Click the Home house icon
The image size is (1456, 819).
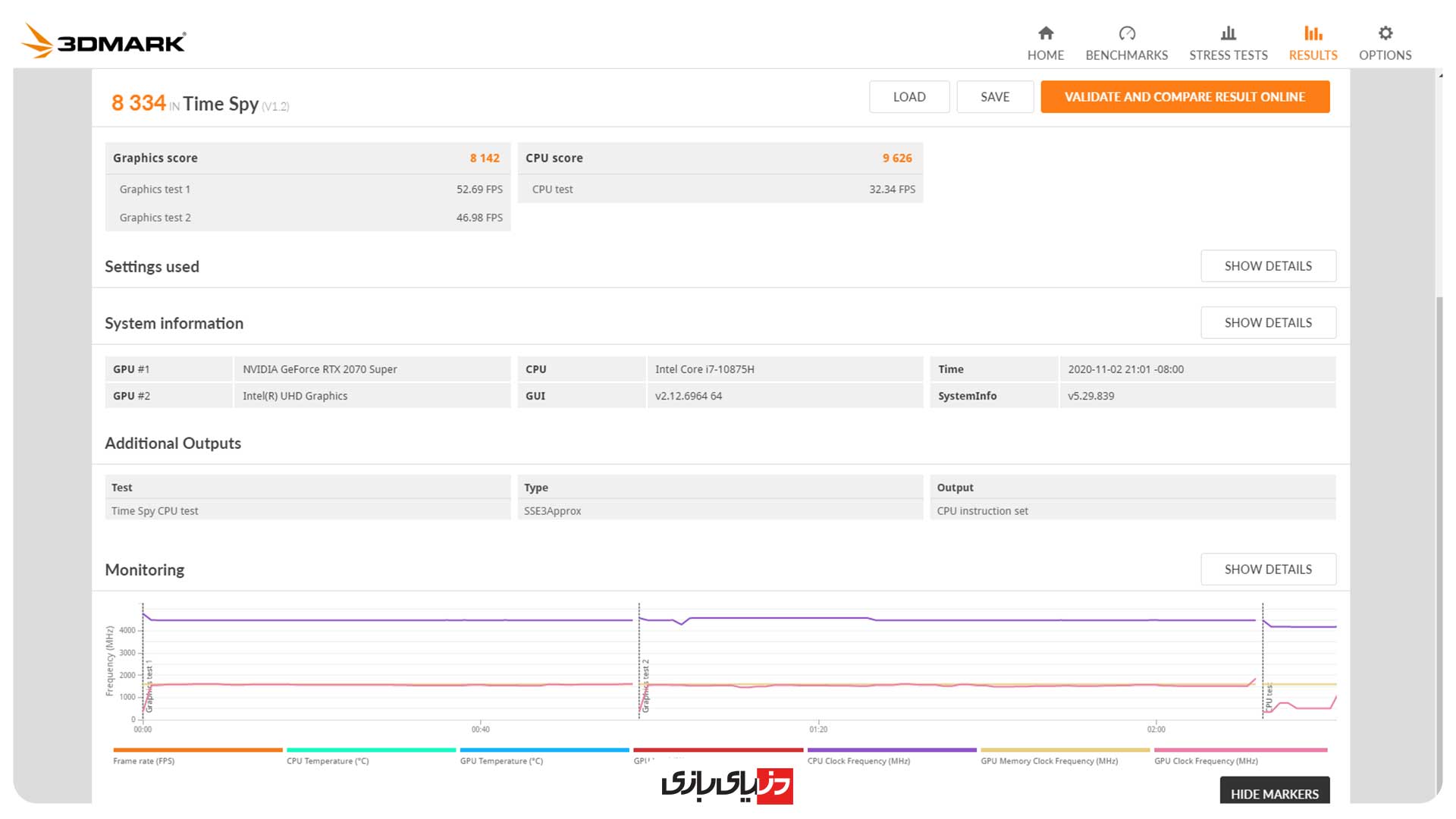[1046, 33]
